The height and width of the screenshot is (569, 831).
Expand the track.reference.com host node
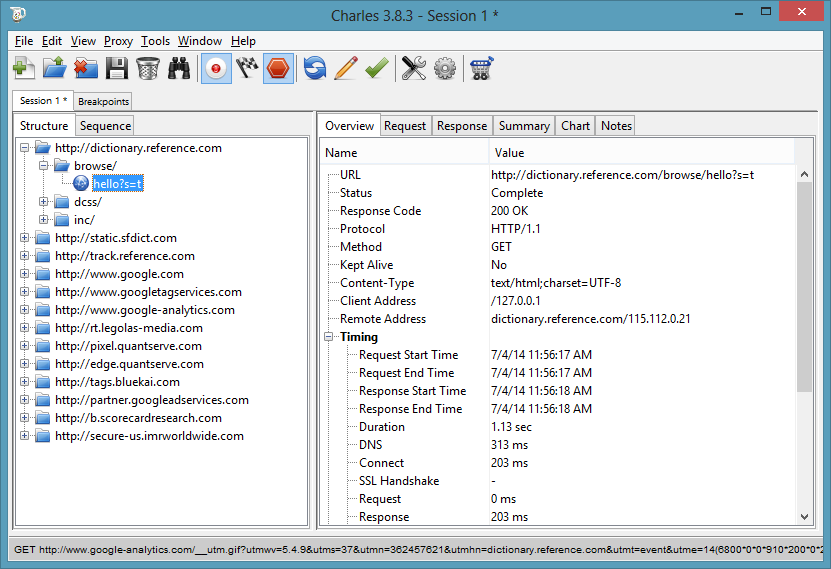(x=24, y=256)
